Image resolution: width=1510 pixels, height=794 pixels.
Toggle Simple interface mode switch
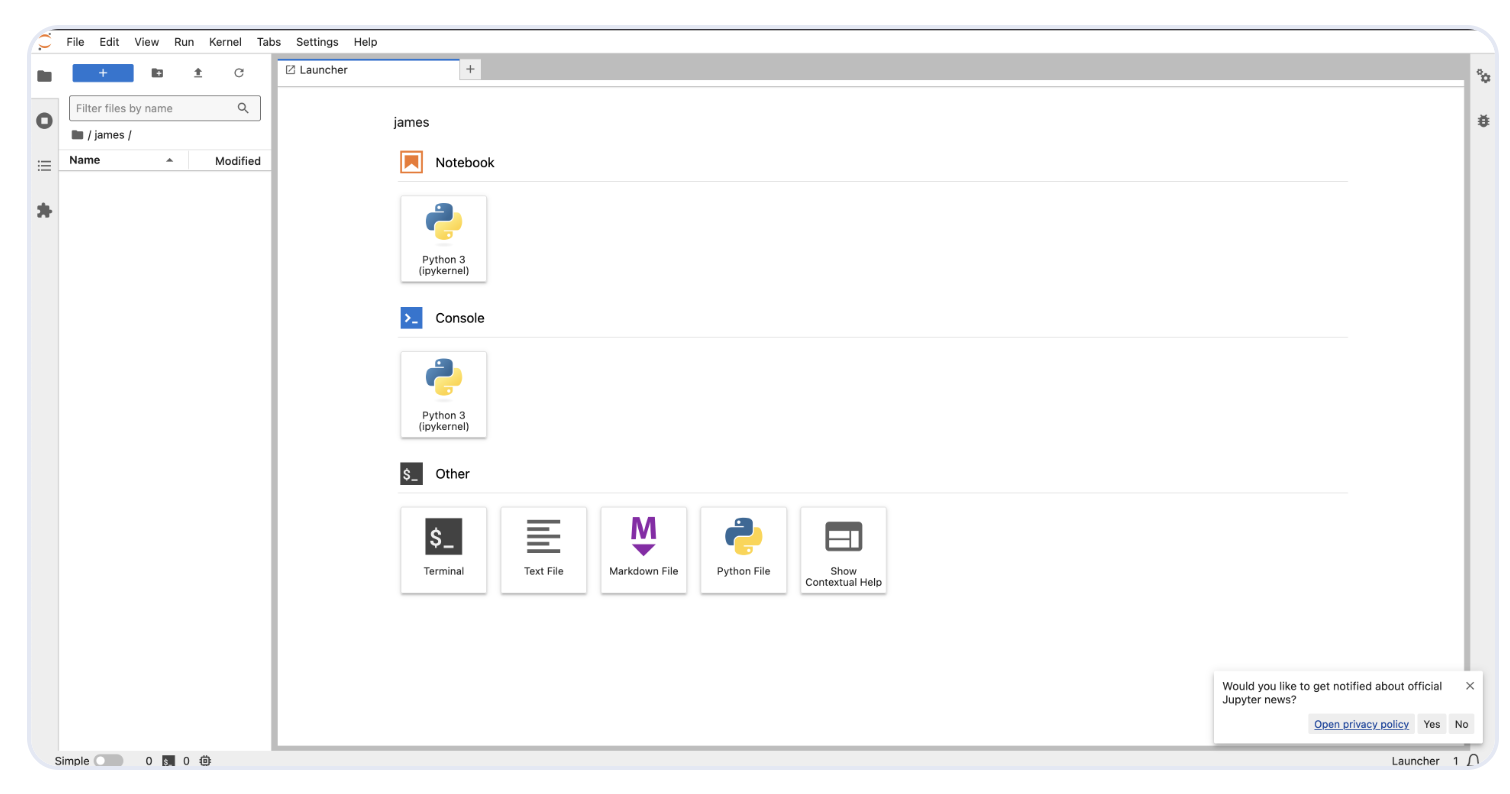click(108, 761)
